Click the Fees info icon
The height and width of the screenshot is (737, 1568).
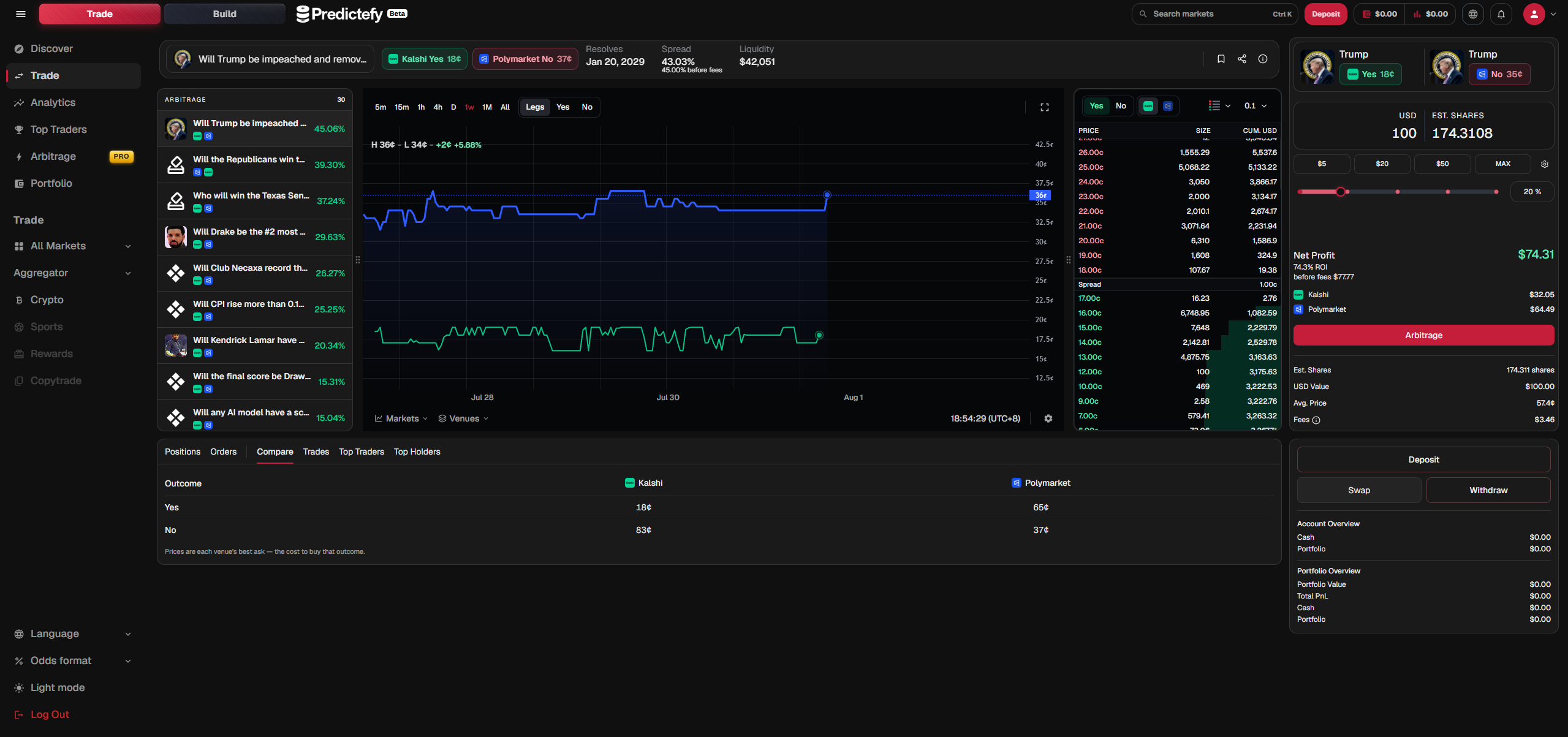1316,420
